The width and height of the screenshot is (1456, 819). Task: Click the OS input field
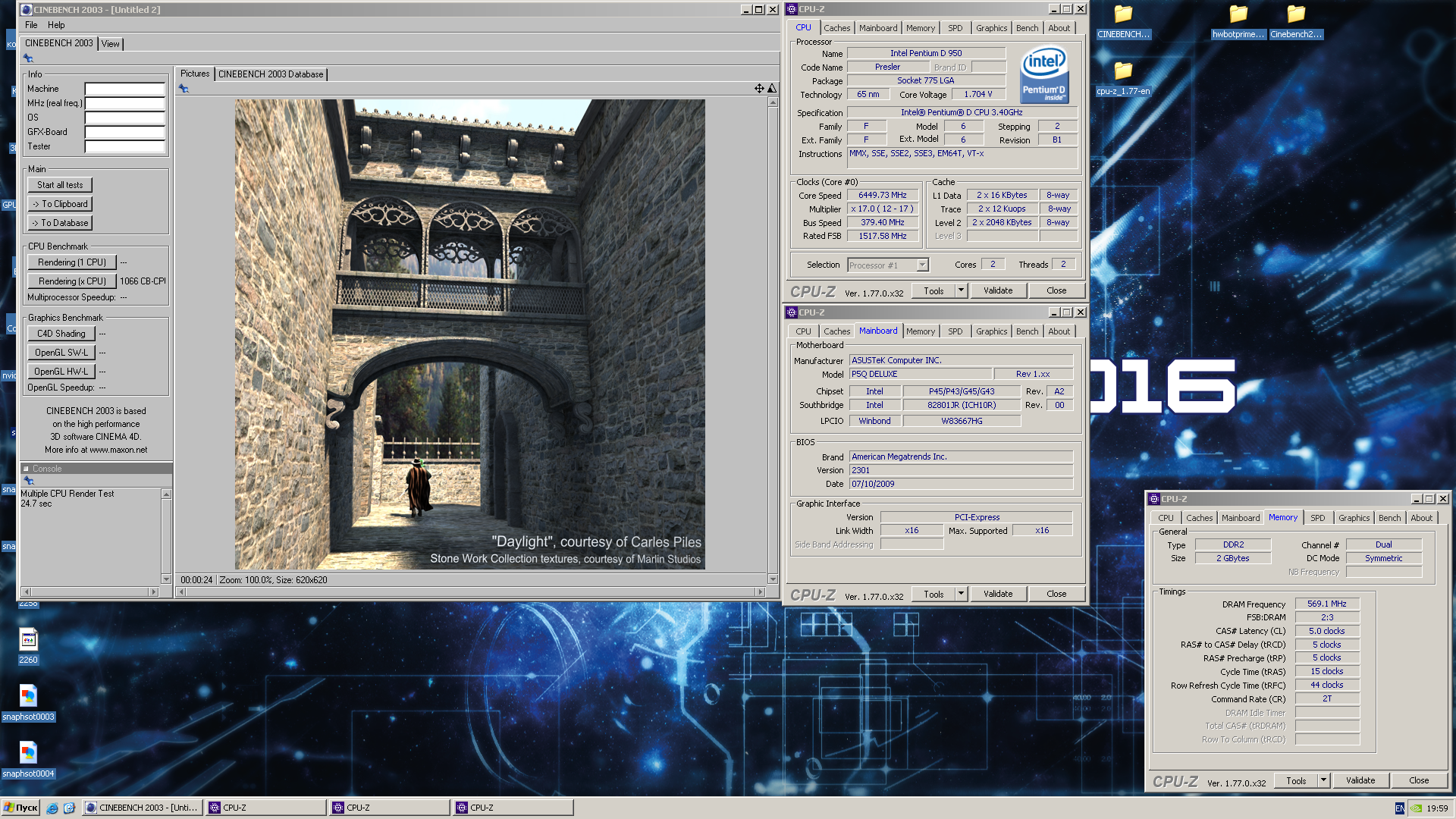pyautogui.click(x=124, y=118)
